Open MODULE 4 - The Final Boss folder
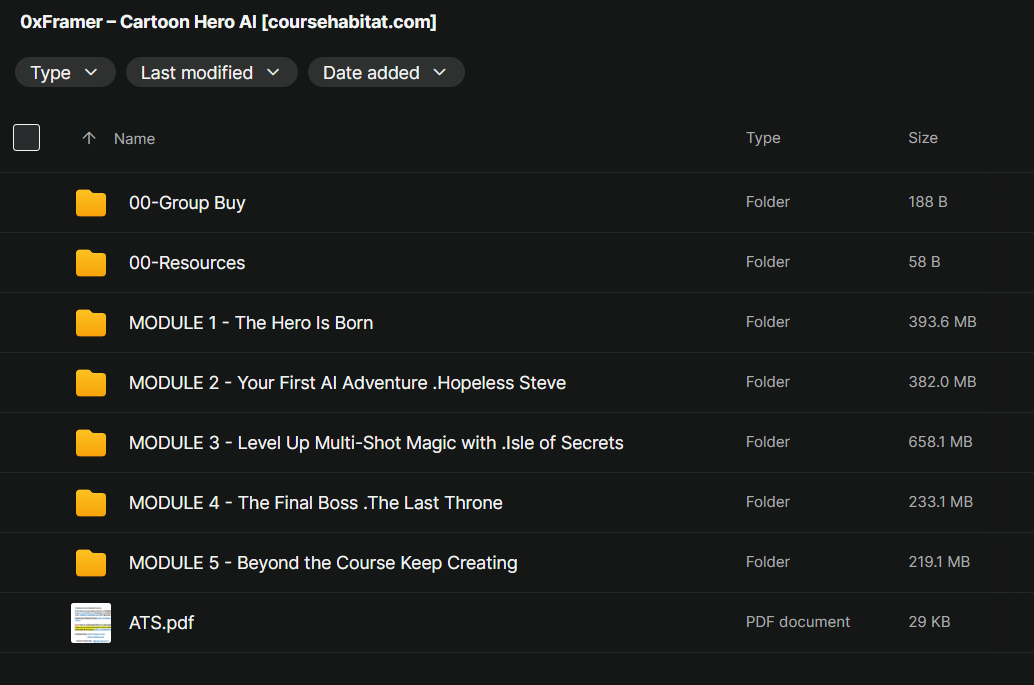 tap(315, 503)
